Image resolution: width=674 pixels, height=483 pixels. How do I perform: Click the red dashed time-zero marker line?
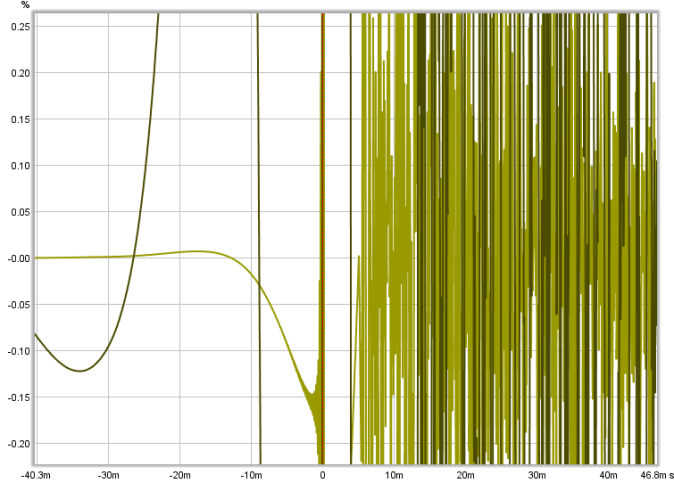323,238
